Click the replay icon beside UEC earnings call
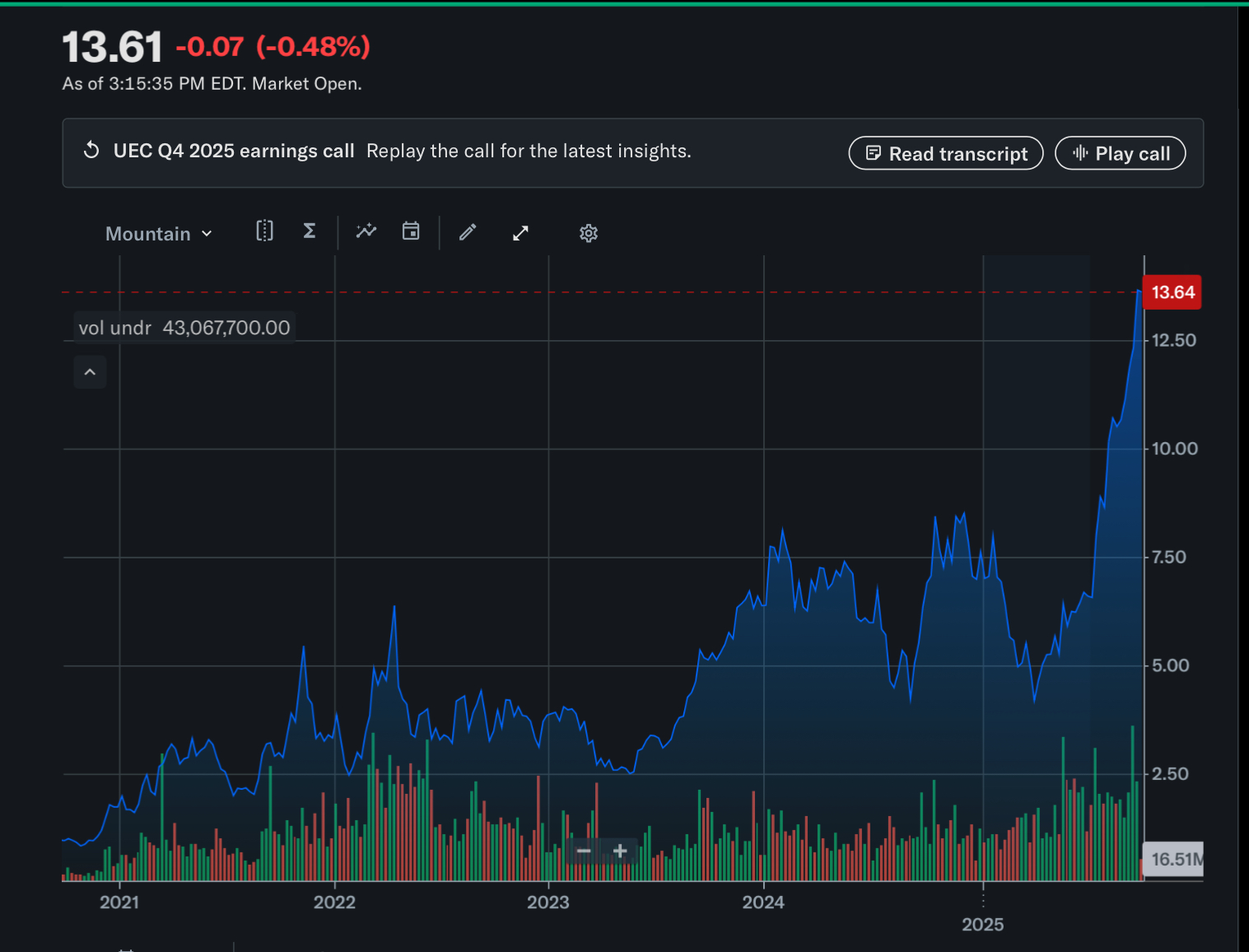This screenshot has height=952, width=1249. pos(91,151)
